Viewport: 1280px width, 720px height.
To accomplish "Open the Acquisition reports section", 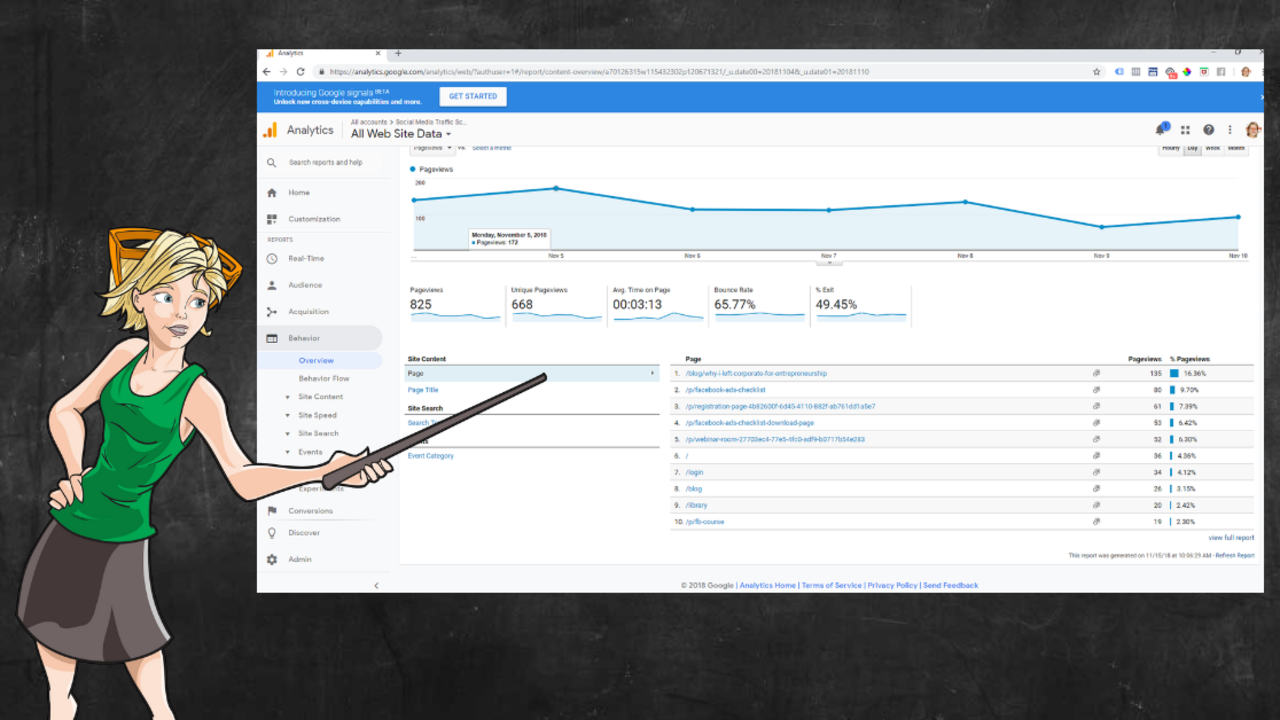I will click(308, 312).
